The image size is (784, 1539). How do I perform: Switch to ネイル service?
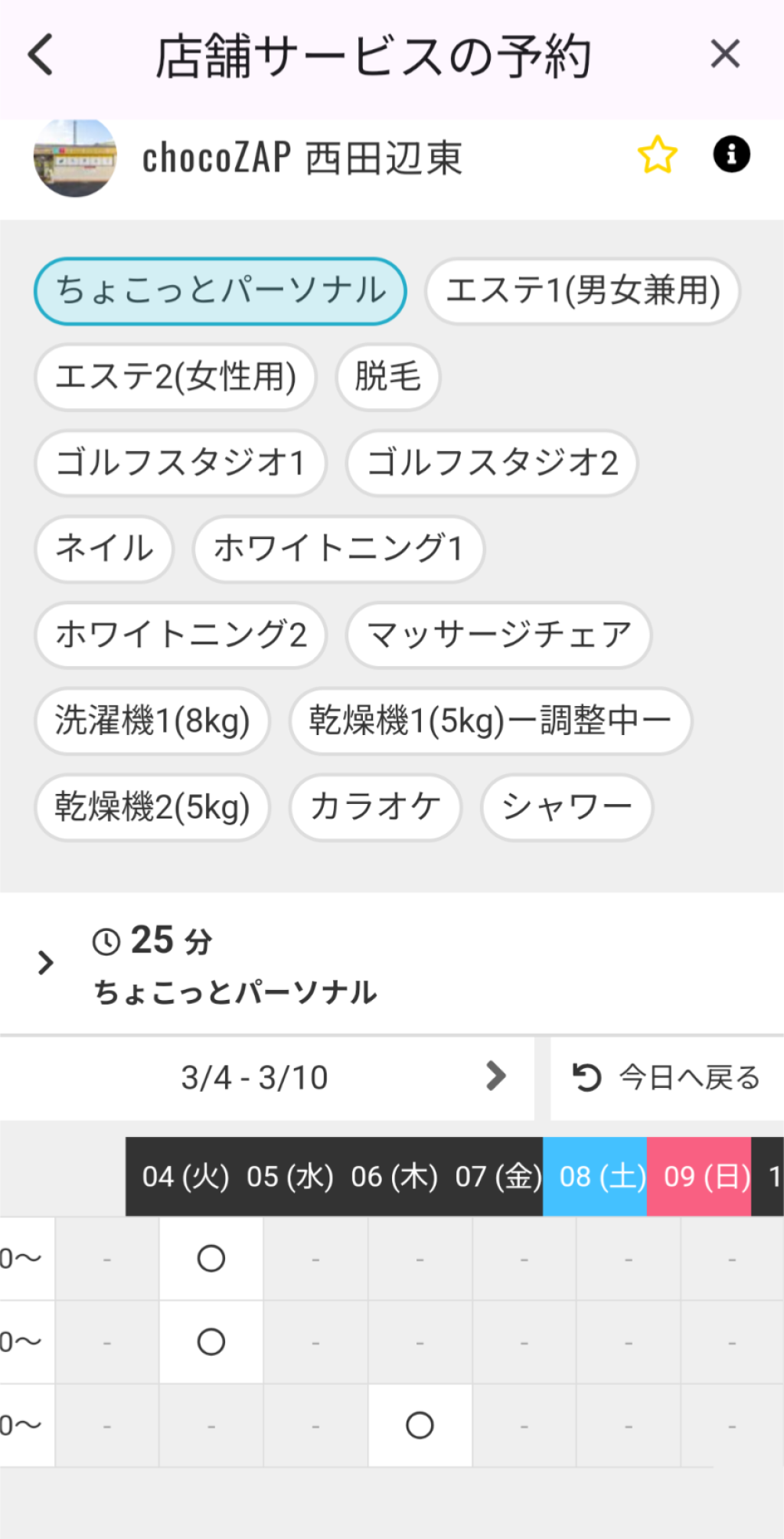tap(104, 548)
